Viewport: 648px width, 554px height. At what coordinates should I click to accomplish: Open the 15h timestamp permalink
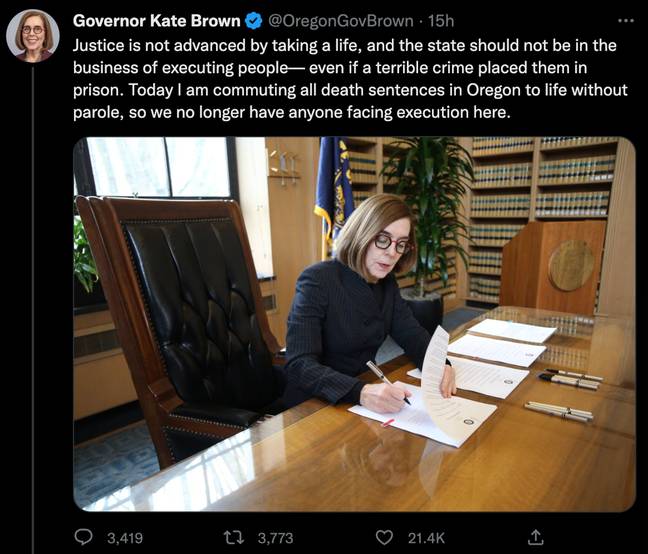(x=441, y=21)
